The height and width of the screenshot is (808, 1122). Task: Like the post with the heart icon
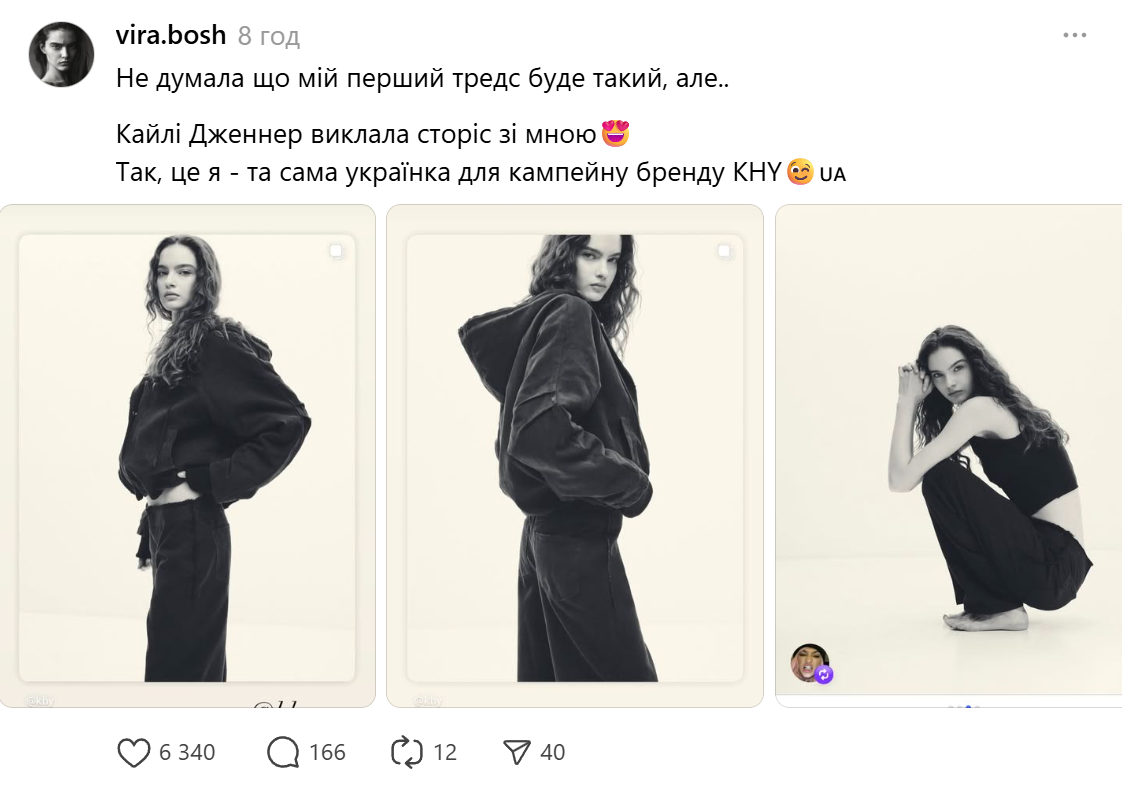pyautogui.click(x=134, y=753)
